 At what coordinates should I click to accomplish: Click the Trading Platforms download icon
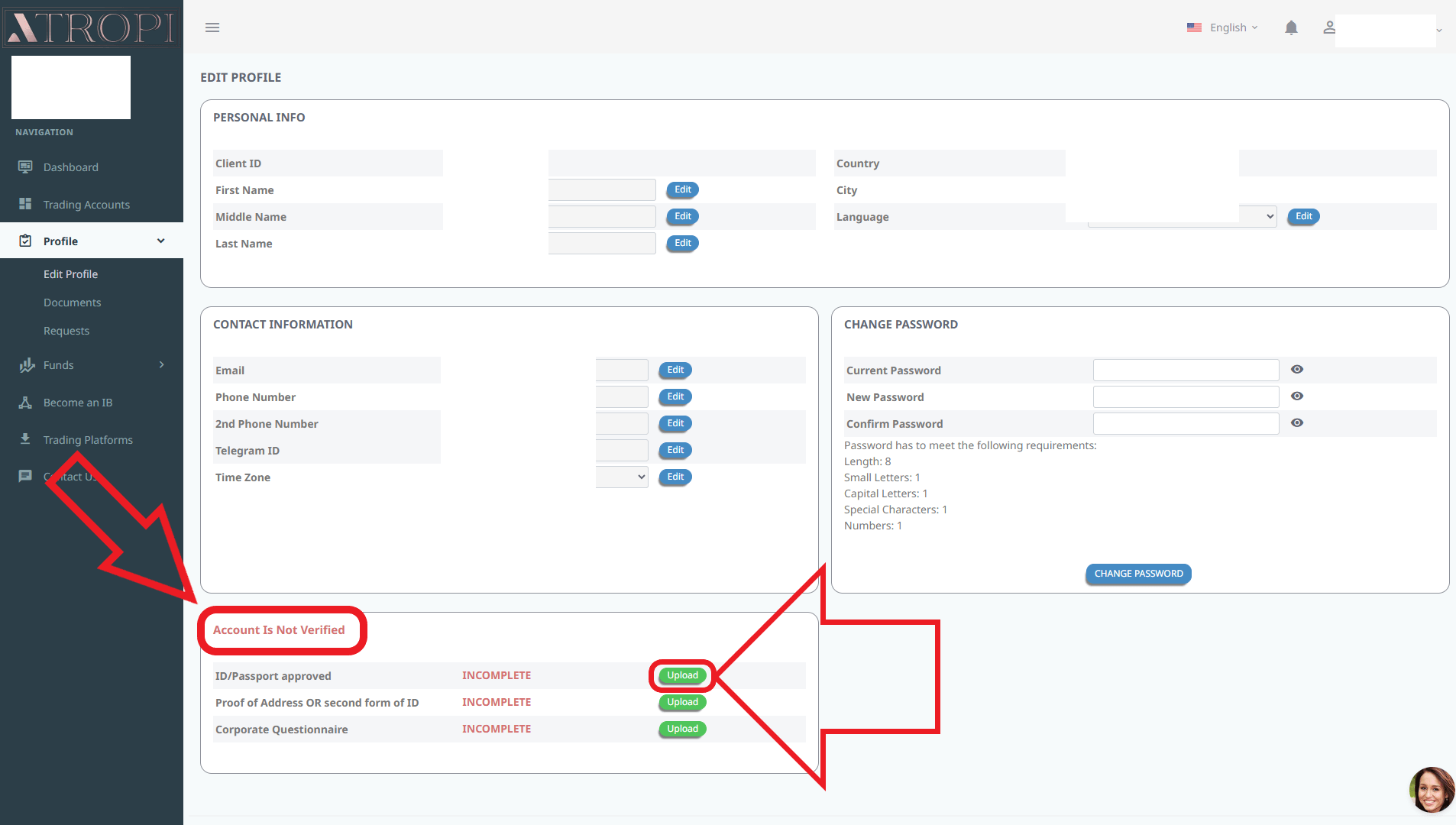pos(25,438)
